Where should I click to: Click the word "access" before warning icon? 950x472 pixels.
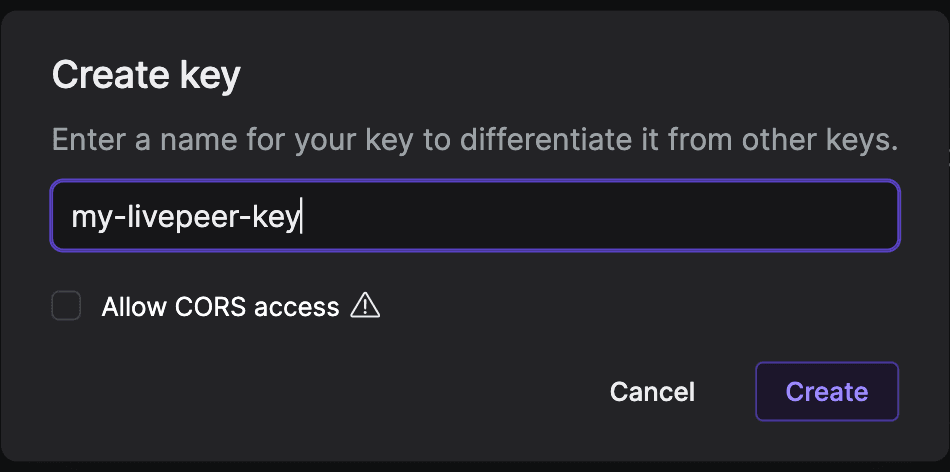click(296, 307)
